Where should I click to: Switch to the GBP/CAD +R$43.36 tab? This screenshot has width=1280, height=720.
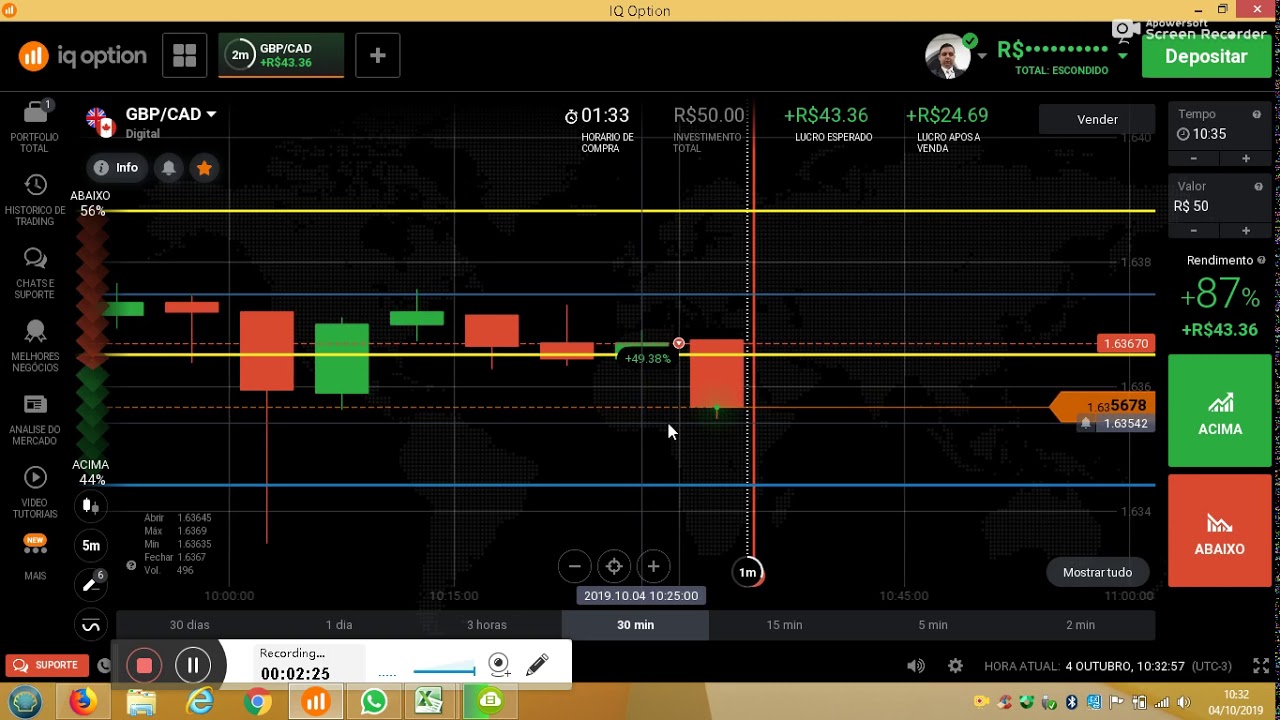click(281, 56)
